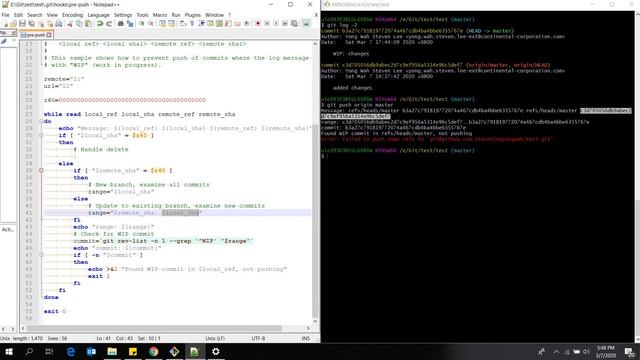Select the pre-push document tab
This screenshot has height=360, width=640.
coord(36,35)
